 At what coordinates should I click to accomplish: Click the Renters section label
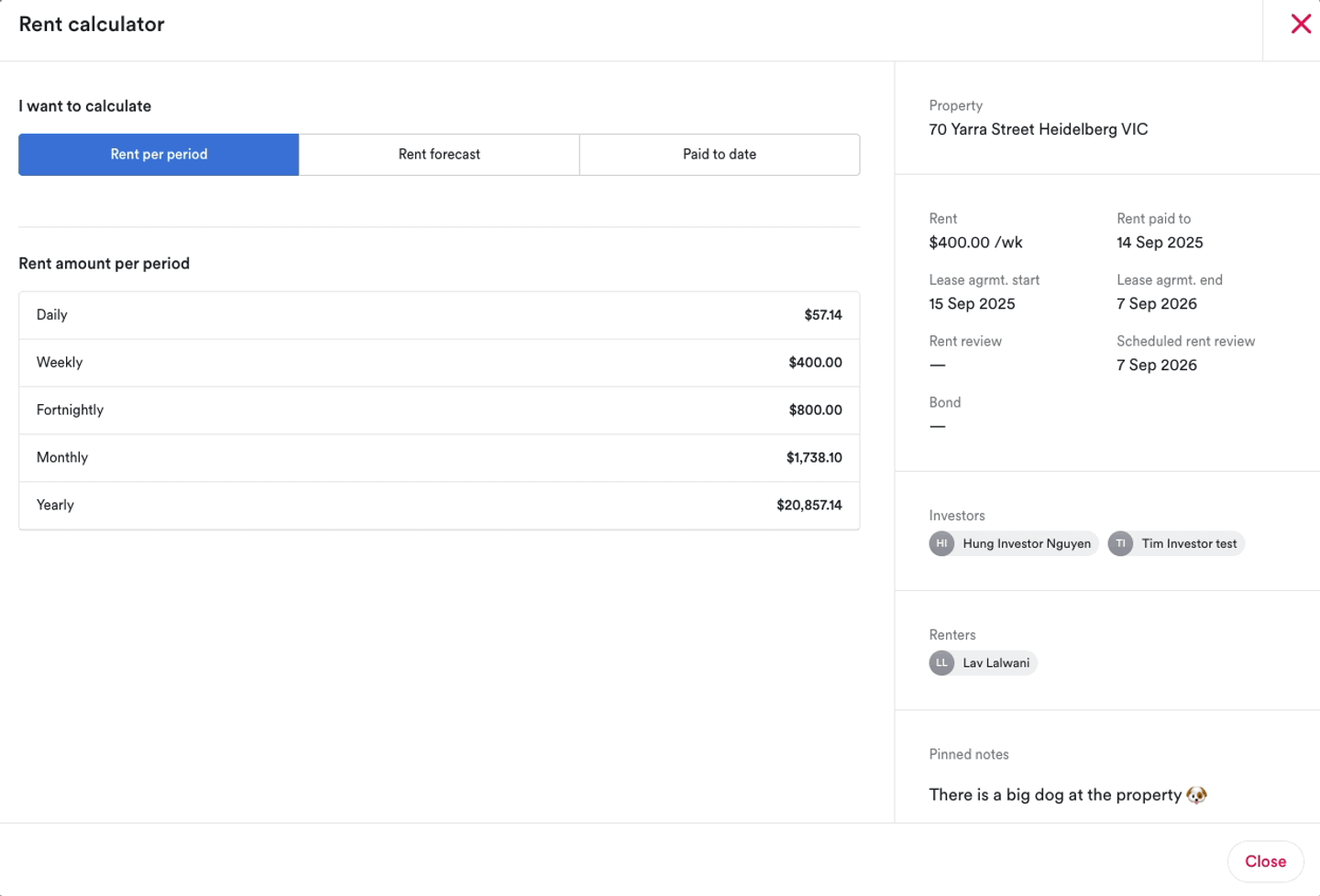[x=952, y=634]
